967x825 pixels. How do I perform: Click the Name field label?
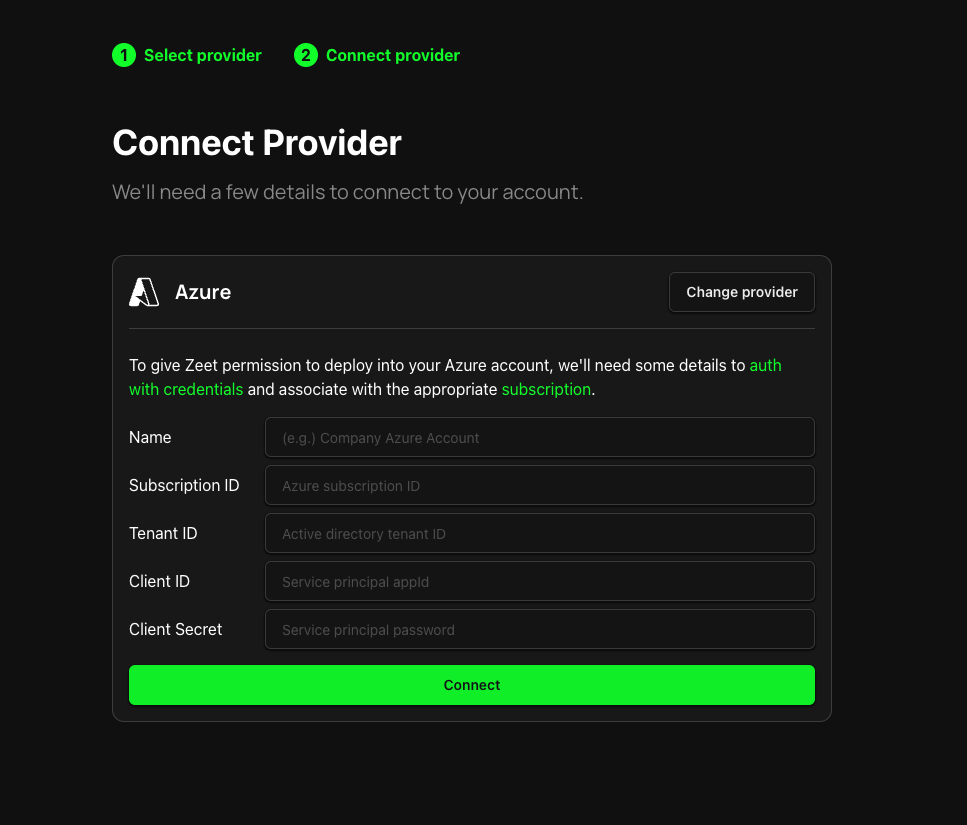click(x=150, y=437)
